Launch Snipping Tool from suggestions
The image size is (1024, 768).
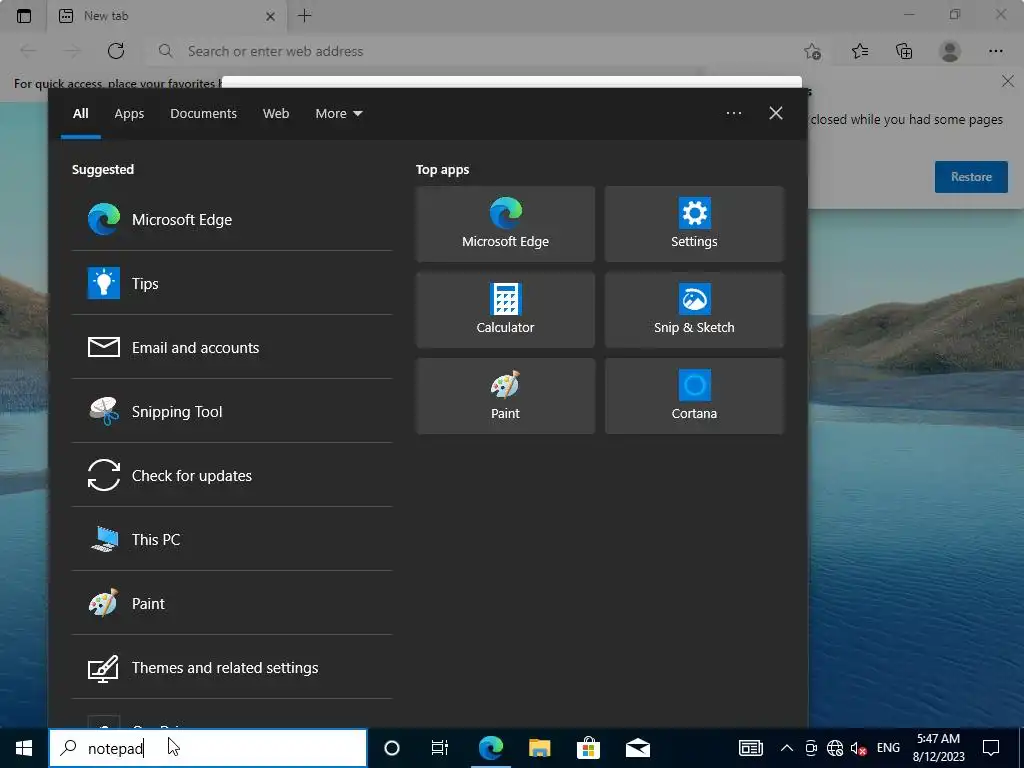click(x=232, y=411)
